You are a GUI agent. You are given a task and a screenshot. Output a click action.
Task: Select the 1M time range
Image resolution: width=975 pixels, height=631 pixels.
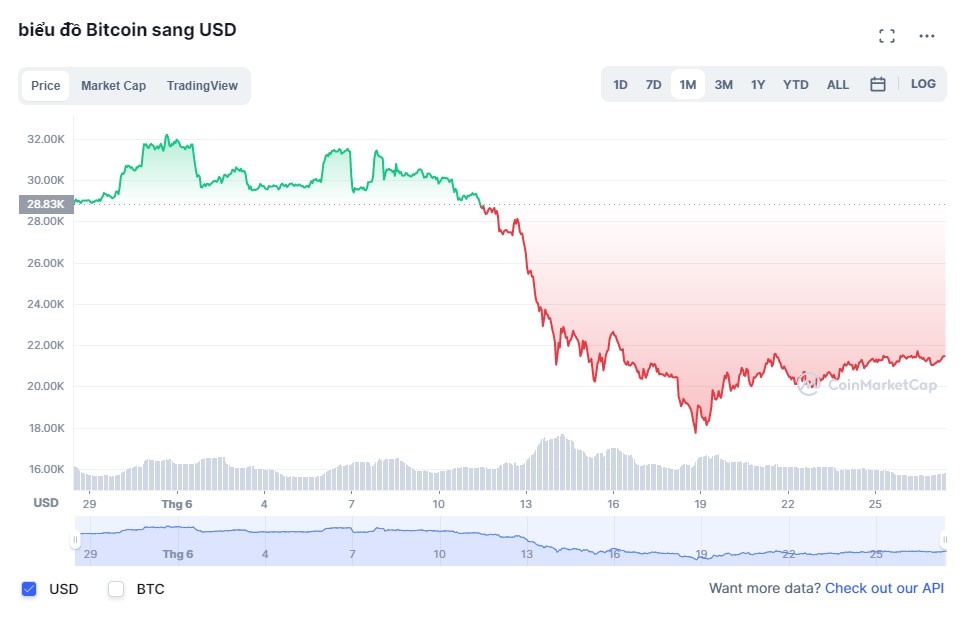(688, 85)
